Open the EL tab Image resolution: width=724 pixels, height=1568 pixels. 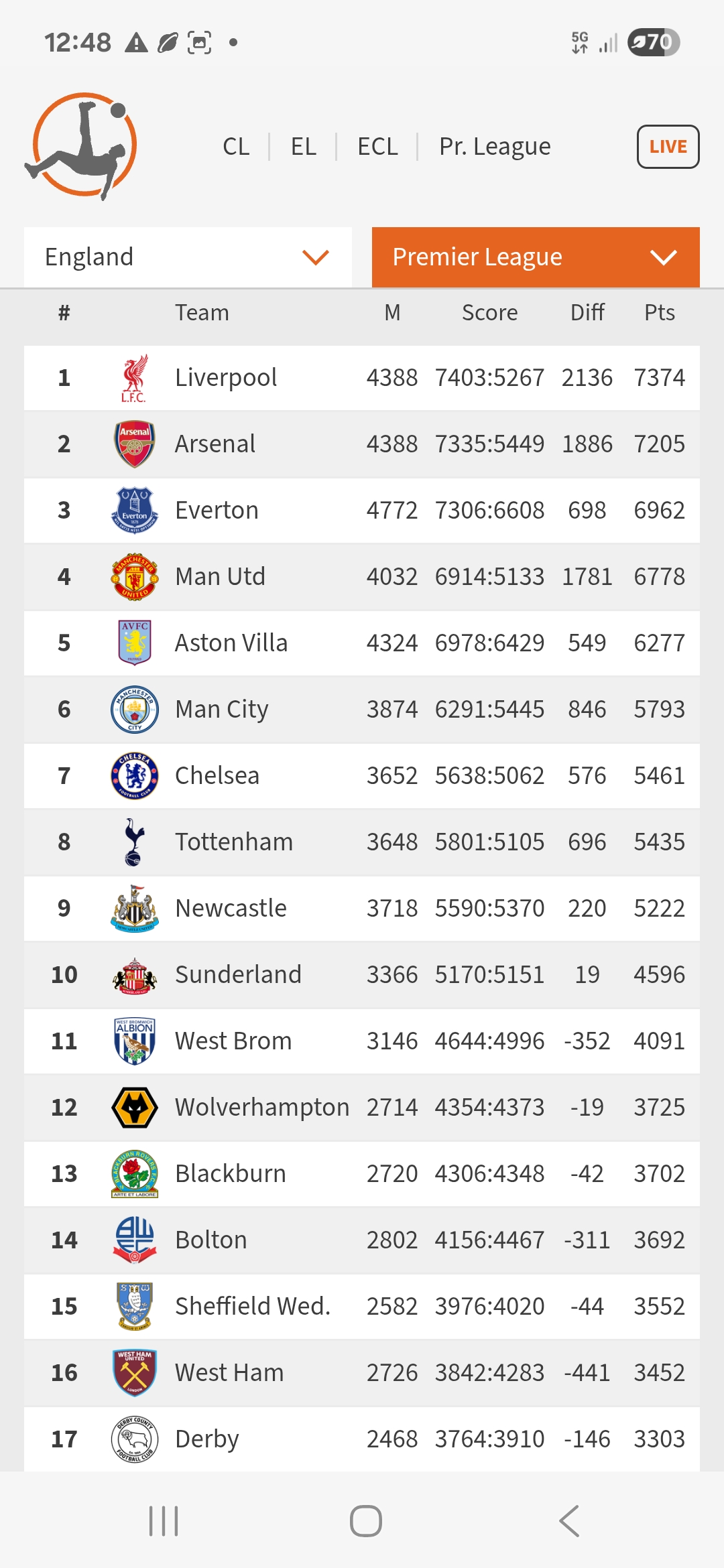(303, 146)
